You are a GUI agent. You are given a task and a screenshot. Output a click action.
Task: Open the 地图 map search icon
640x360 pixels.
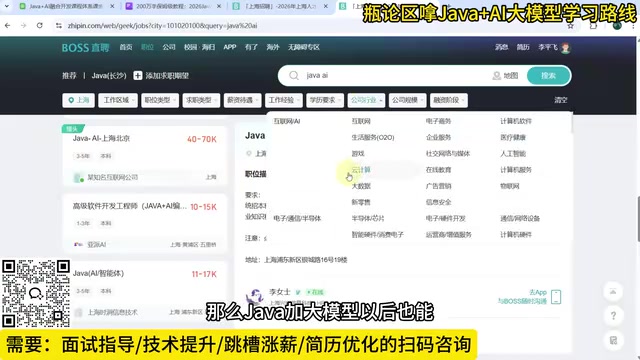pyautogui.click(x=505, y=76)
